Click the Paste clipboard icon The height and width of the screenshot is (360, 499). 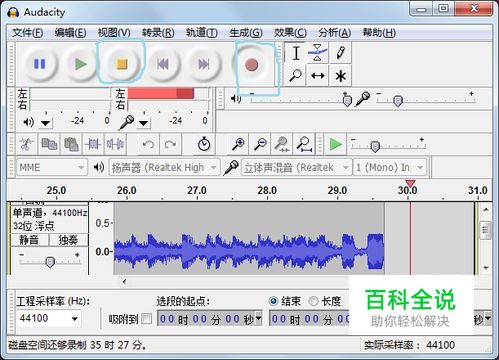(71, 145)
